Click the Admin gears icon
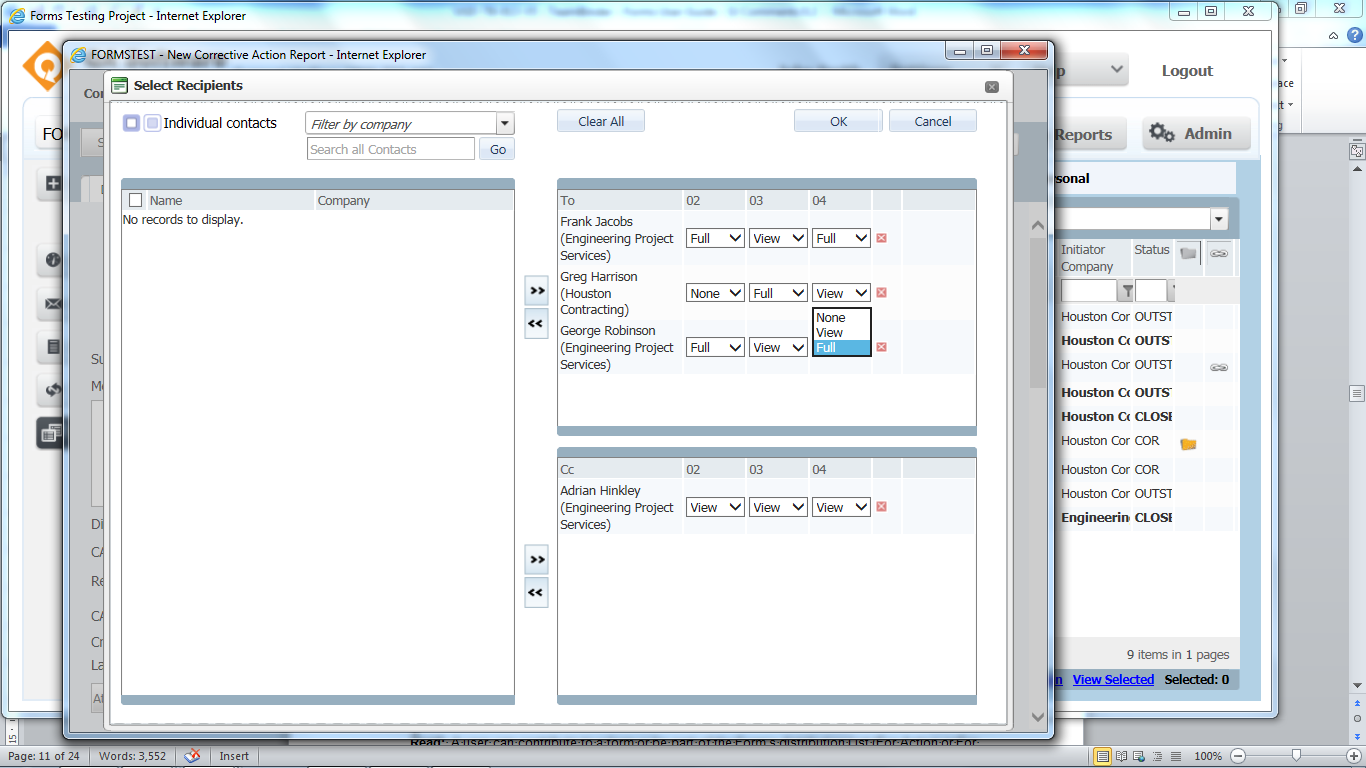 click(x=1161, y=133)
